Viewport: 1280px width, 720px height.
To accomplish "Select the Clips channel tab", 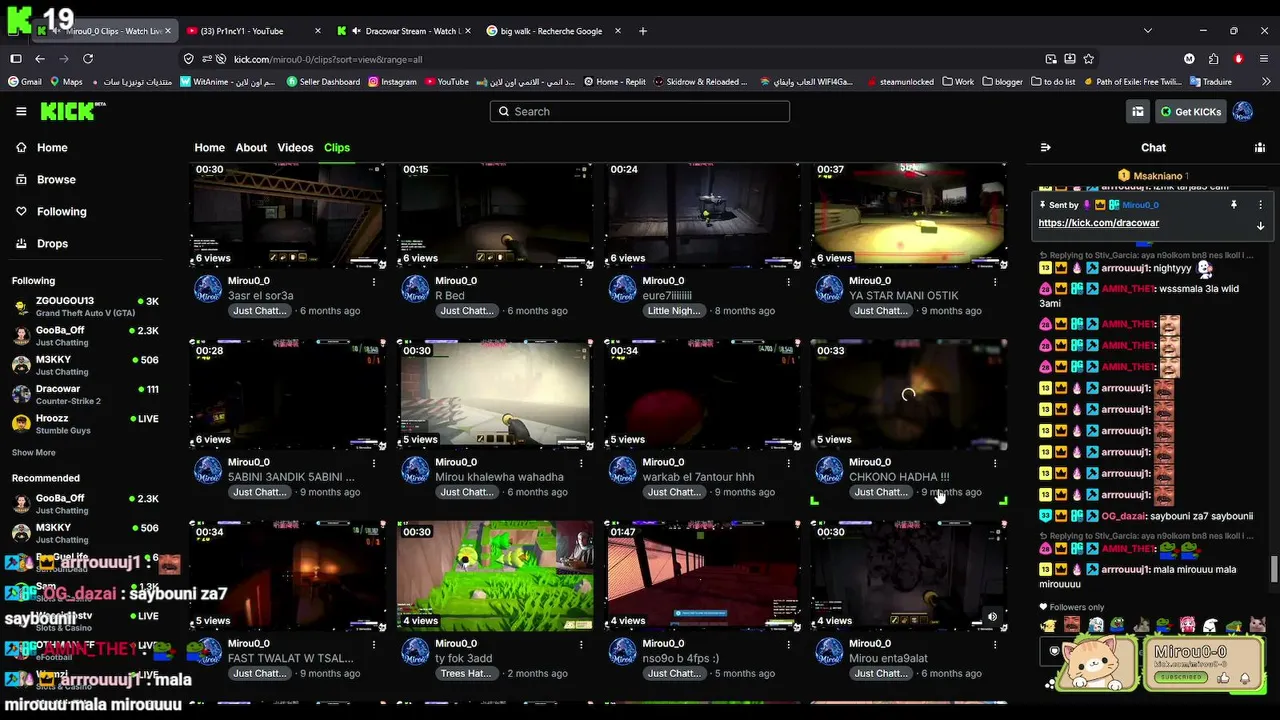I will (337, 147).
